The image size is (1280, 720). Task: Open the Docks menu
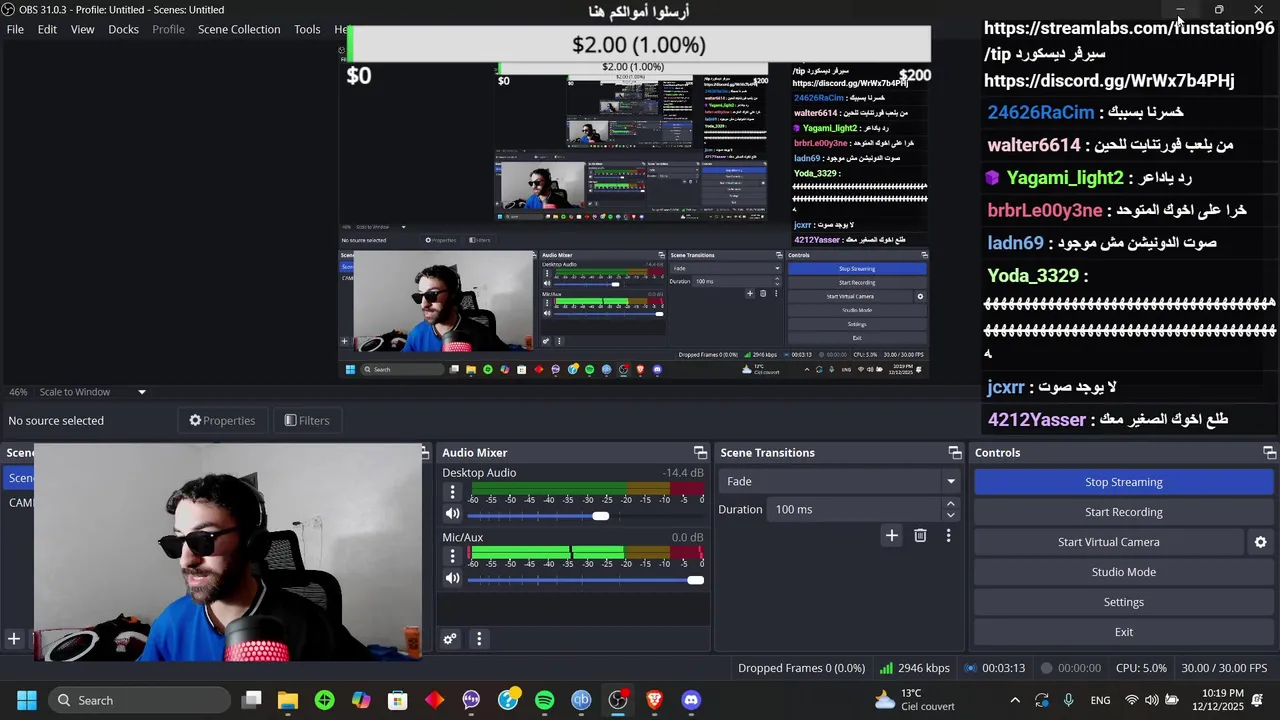[x=123, y=29]
